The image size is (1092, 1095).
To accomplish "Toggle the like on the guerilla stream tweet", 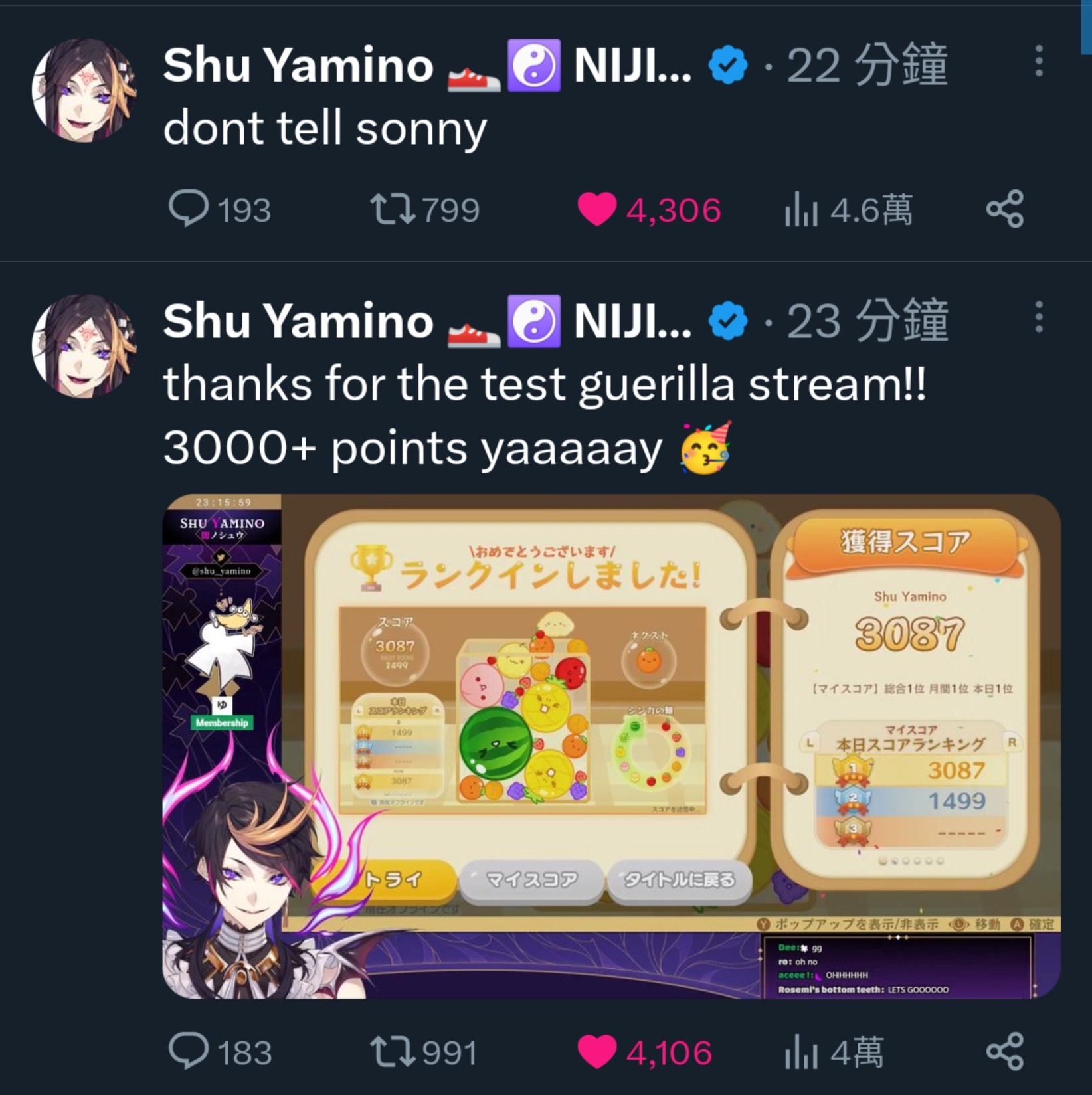I will (x=644, y=1052).
